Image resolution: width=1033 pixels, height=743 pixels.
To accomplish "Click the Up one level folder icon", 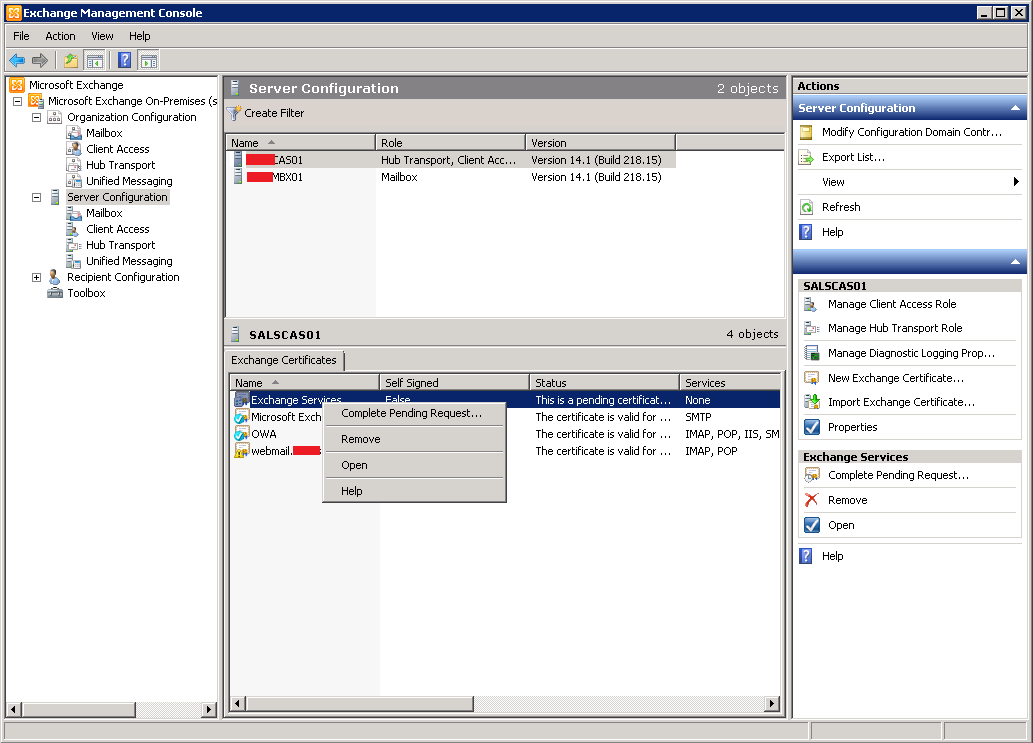I will [70, 61].
